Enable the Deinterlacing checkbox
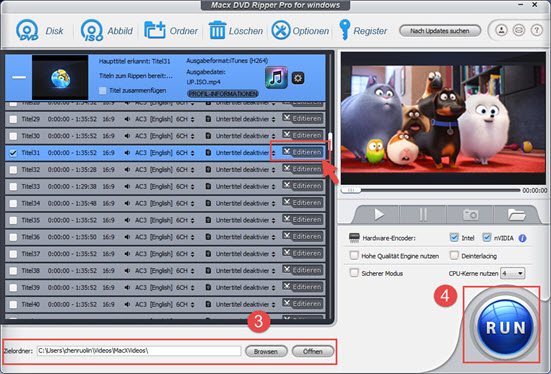 (454, 255)
